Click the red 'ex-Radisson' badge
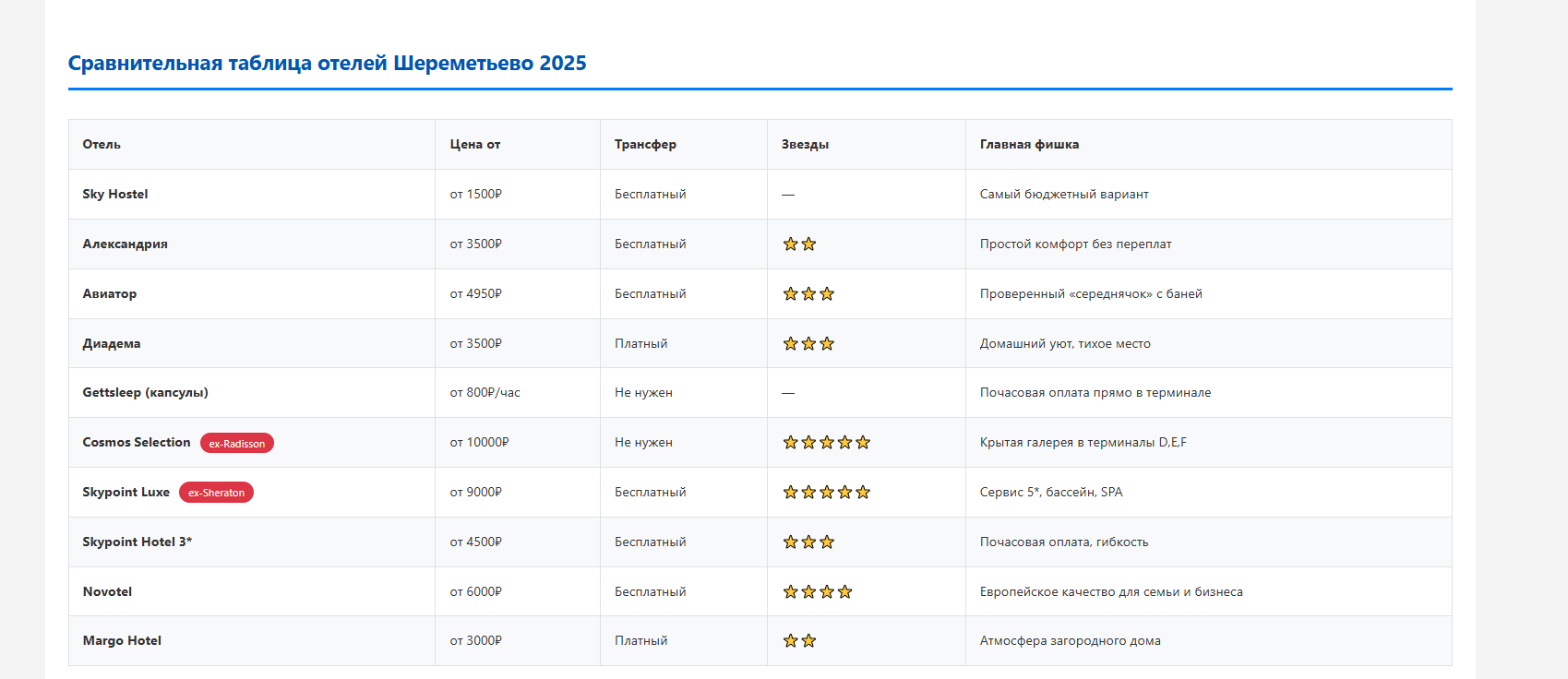This screenshot has width=1568, height=679. 237,443
